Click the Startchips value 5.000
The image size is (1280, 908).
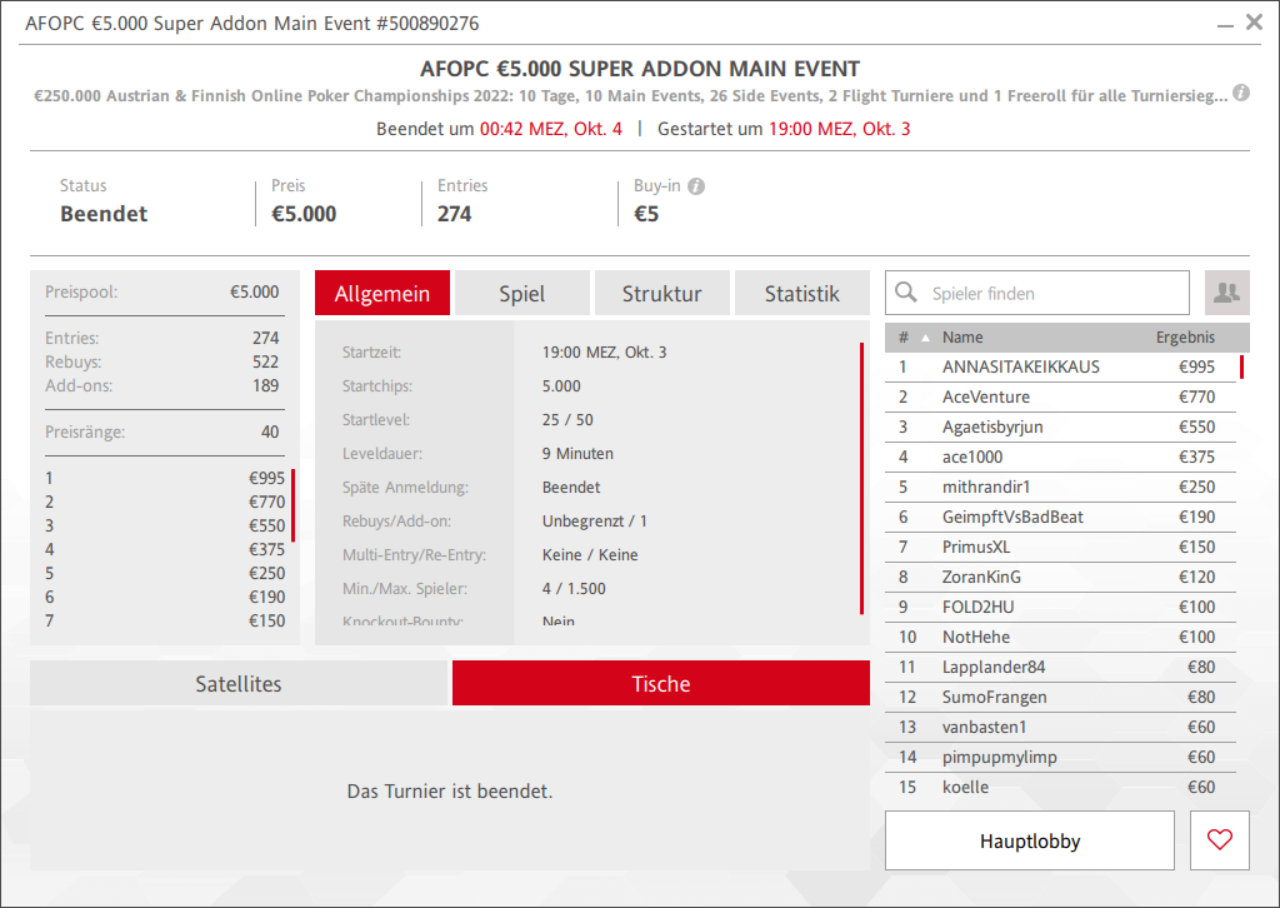[x=561, y=386]
